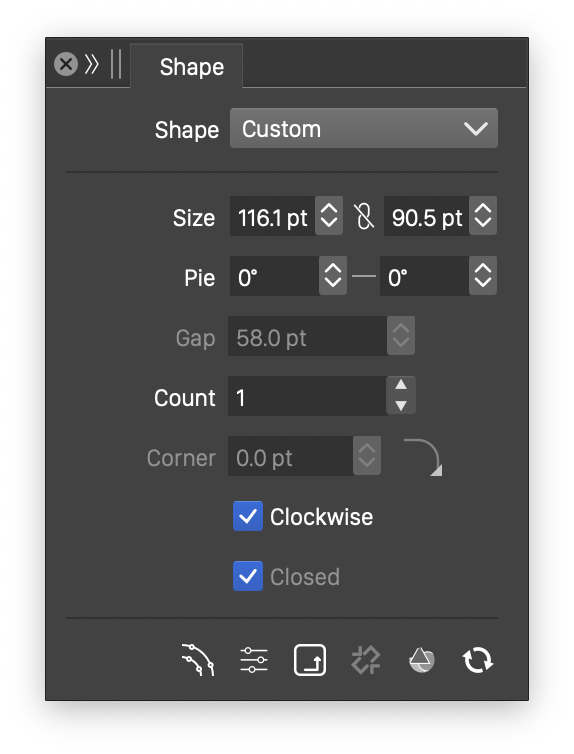The image size is (574, 754).
Task: Increase the Count value with up arrow
Action: coord(401,385)
